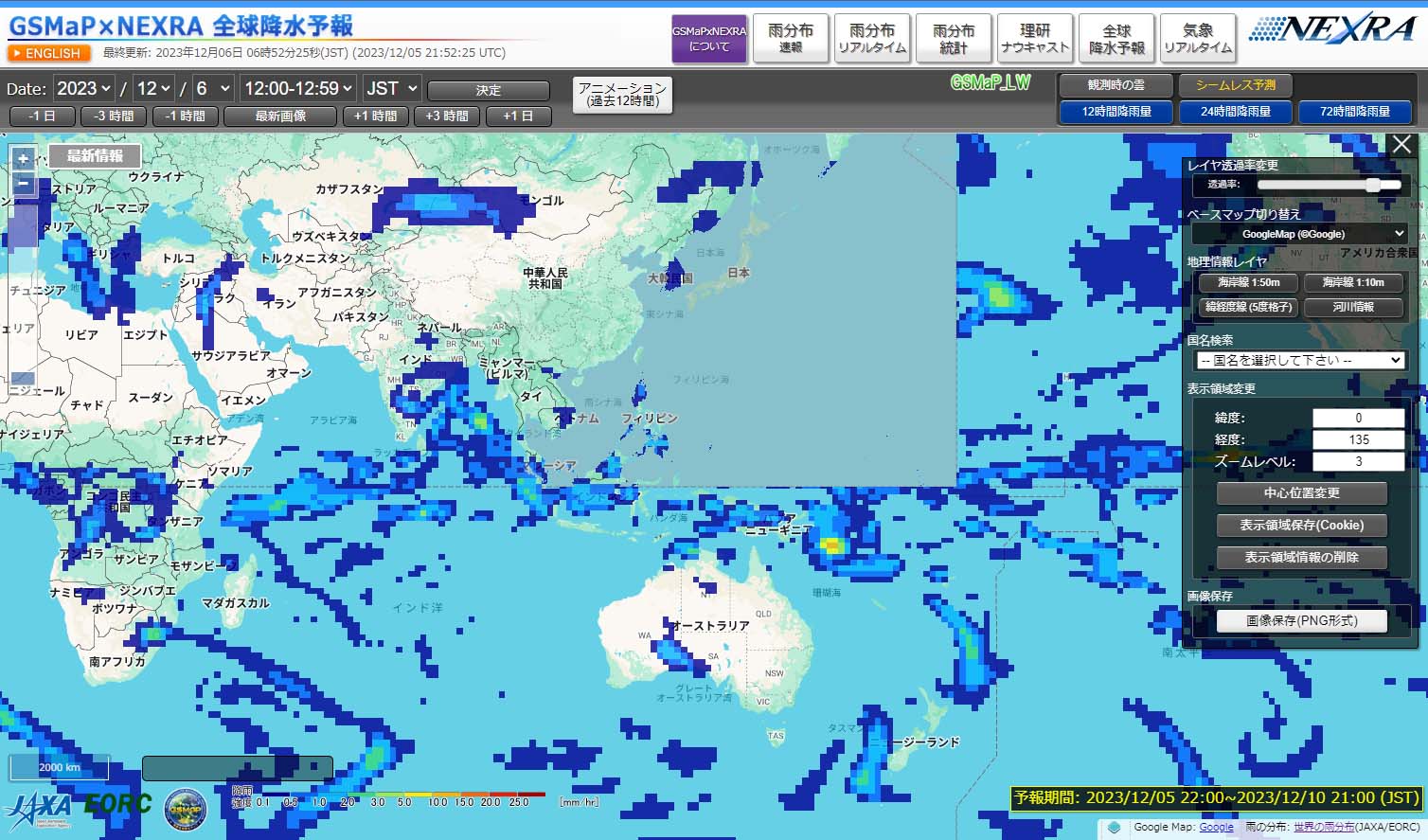1428x840 pixels.
Task: Click the 決定 confirm button
Action: (489, 91)
